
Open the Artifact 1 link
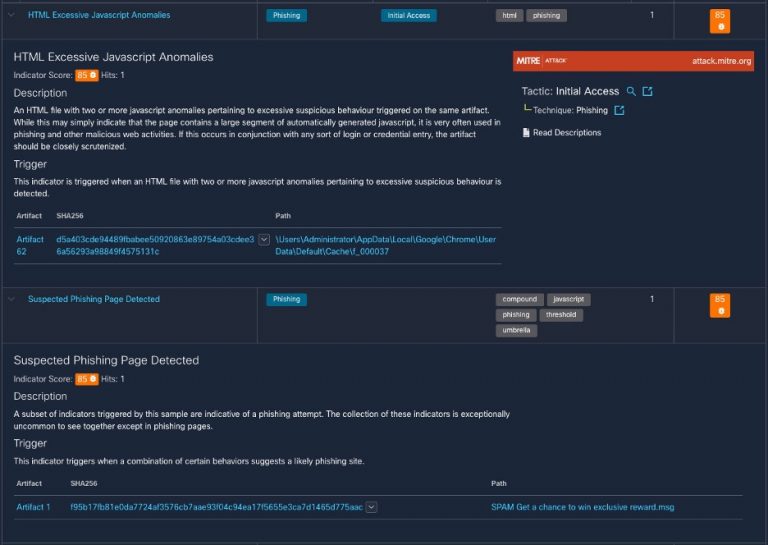pyautogui.click(x=33, y=508)
